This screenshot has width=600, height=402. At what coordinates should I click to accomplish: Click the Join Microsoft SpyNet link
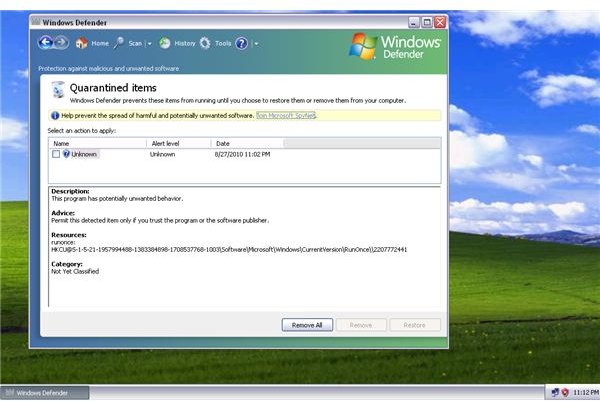click(x=286, y=115)
